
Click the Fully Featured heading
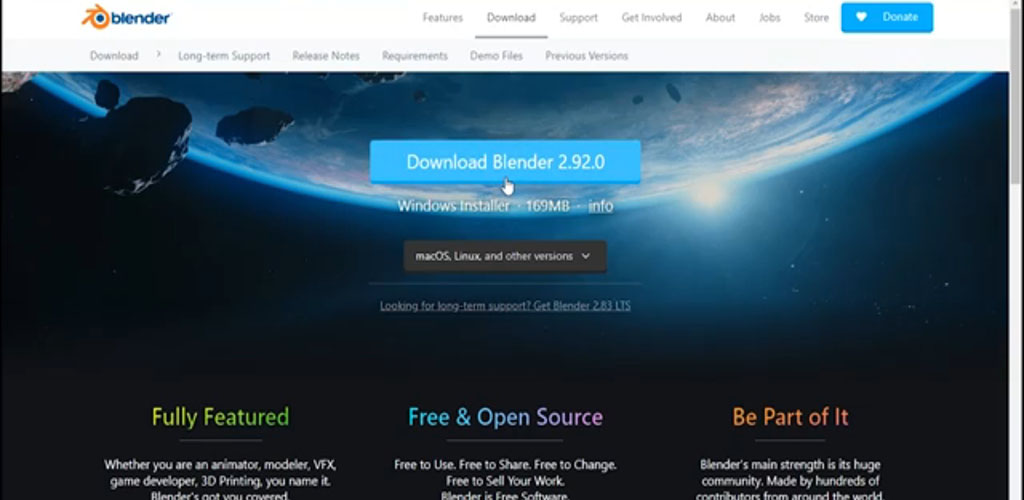(x=221, y=417)
